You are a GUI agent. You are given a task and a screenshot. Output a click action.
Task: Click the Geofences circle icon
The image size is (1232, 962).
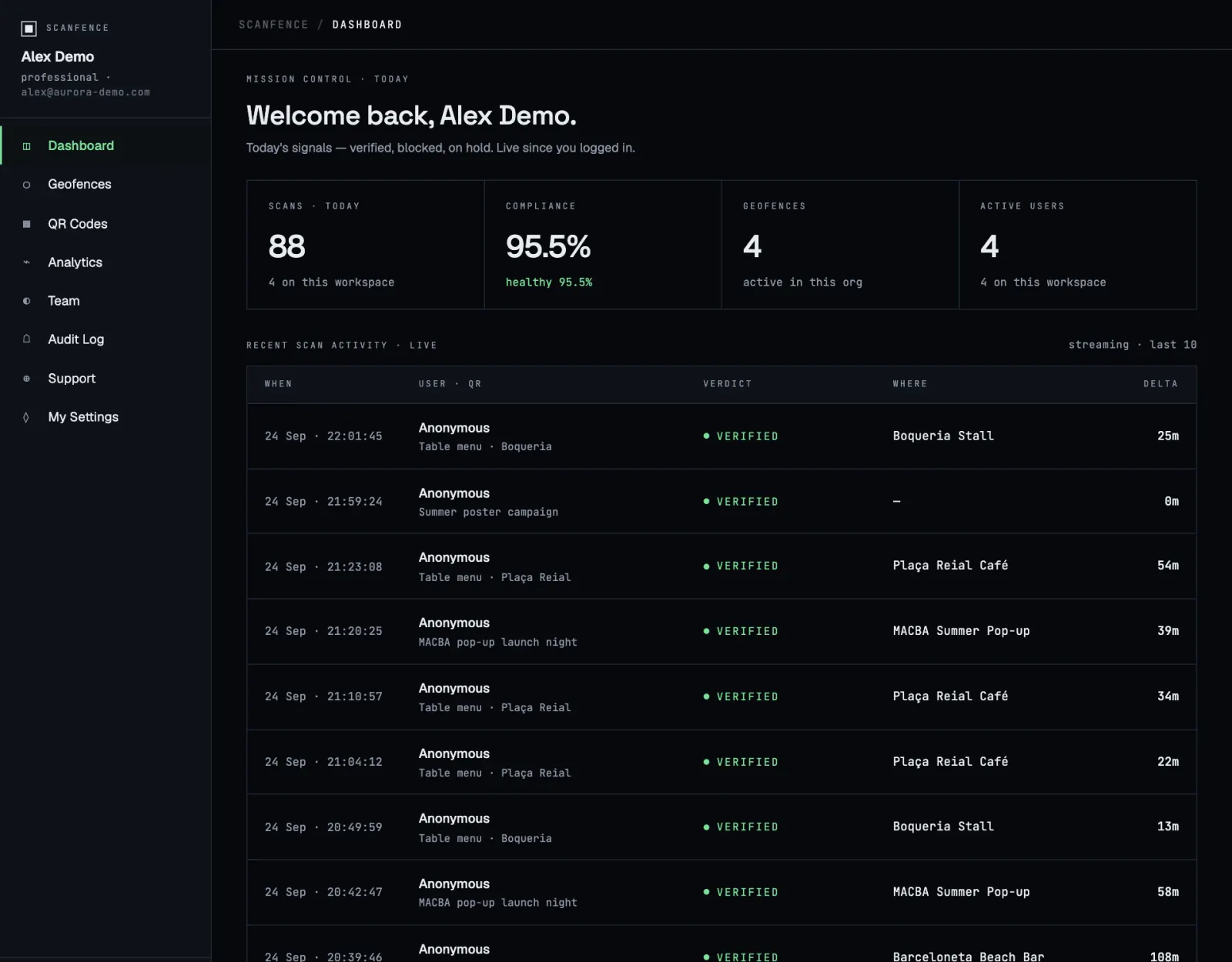27,185
